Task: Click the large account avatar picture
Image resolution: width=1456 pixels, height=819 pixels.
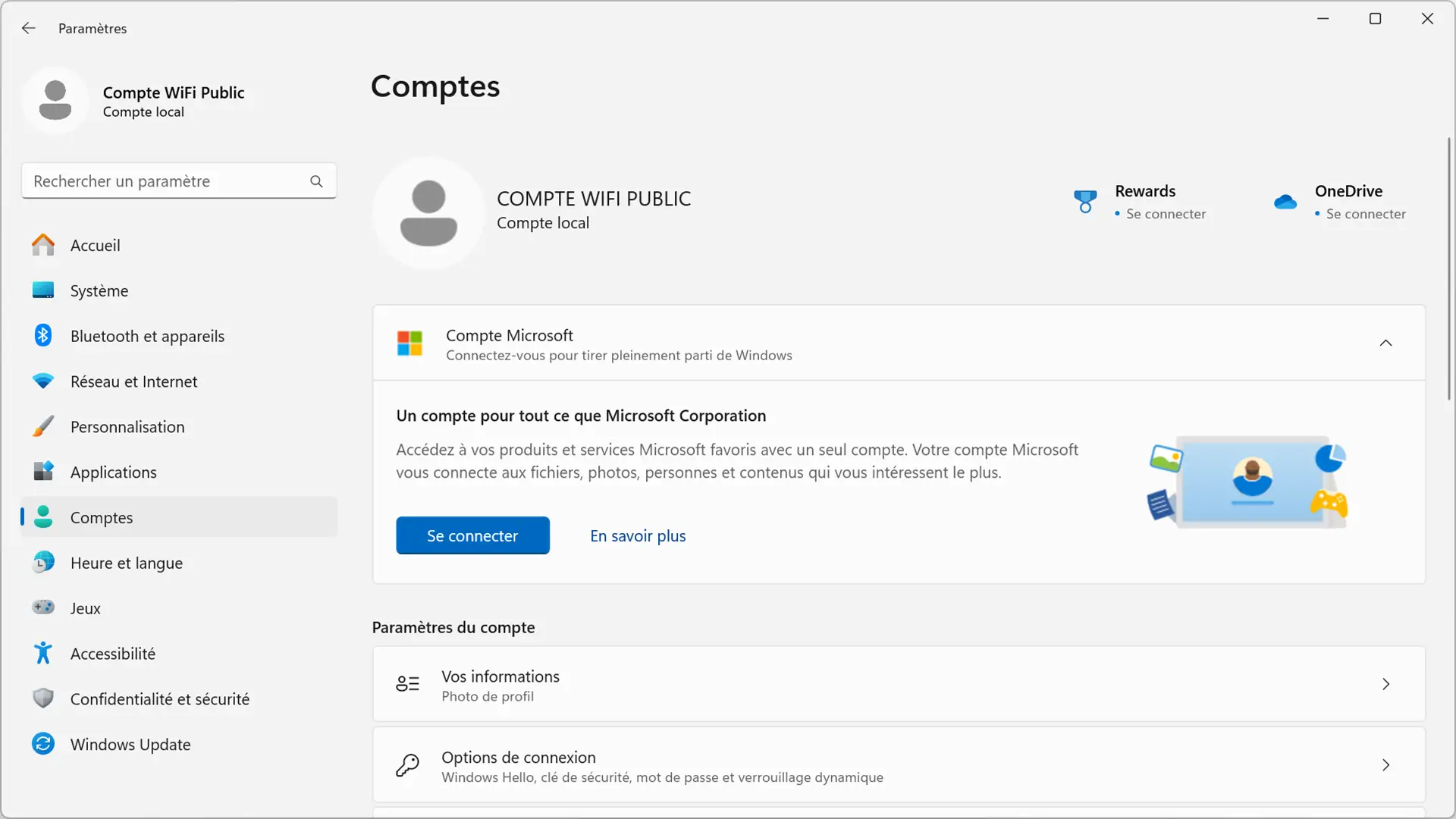Action: click(428, 213)
